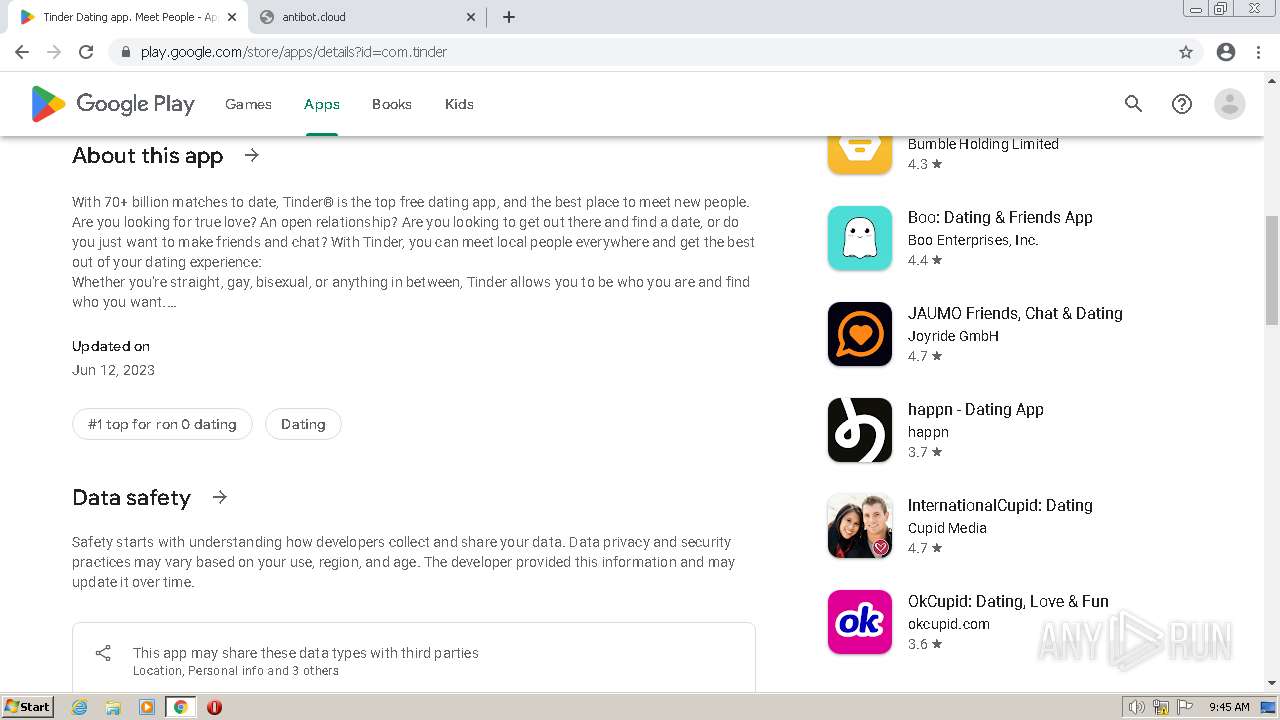This screenshot has width=1280, height=720.
Task: Switch to the Books section
Action: [x=392, y=104]
